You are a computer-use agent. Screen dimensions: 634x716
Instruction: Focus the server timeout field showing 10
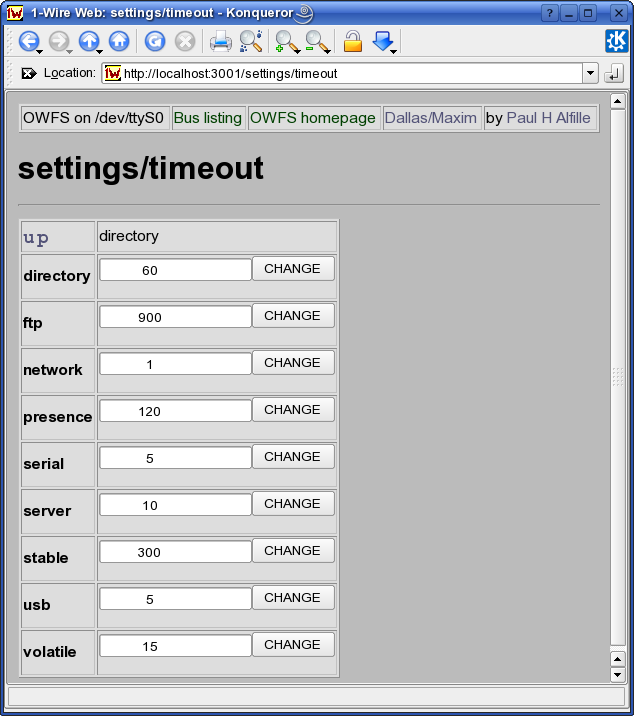[175, 505]
